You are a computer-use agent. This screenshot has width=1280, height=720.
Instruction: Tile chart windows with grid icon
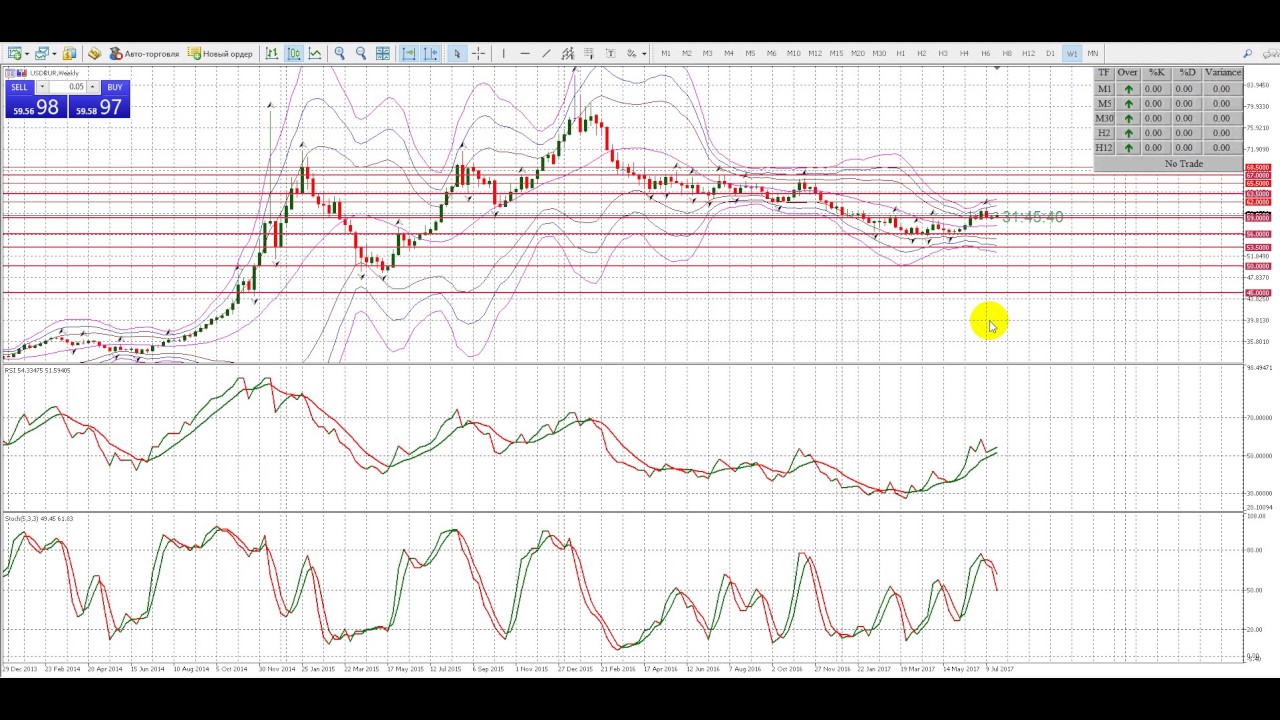point(383,53)
